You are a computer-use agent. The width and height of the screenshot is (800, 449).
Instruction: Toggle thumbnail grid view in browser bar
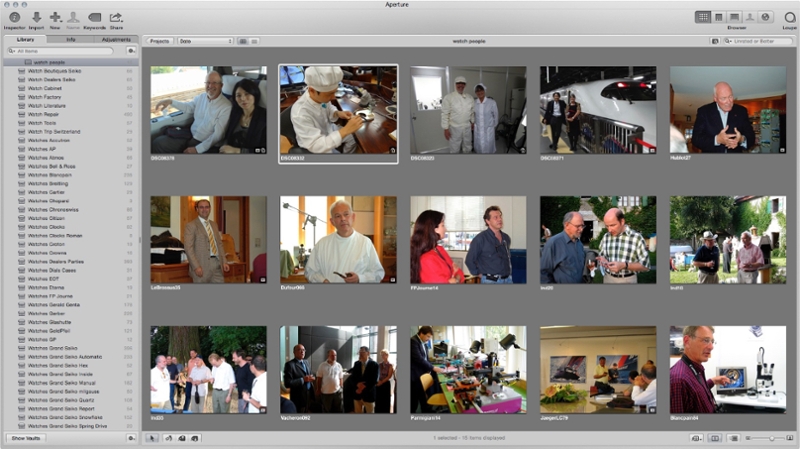coord(244,41)
